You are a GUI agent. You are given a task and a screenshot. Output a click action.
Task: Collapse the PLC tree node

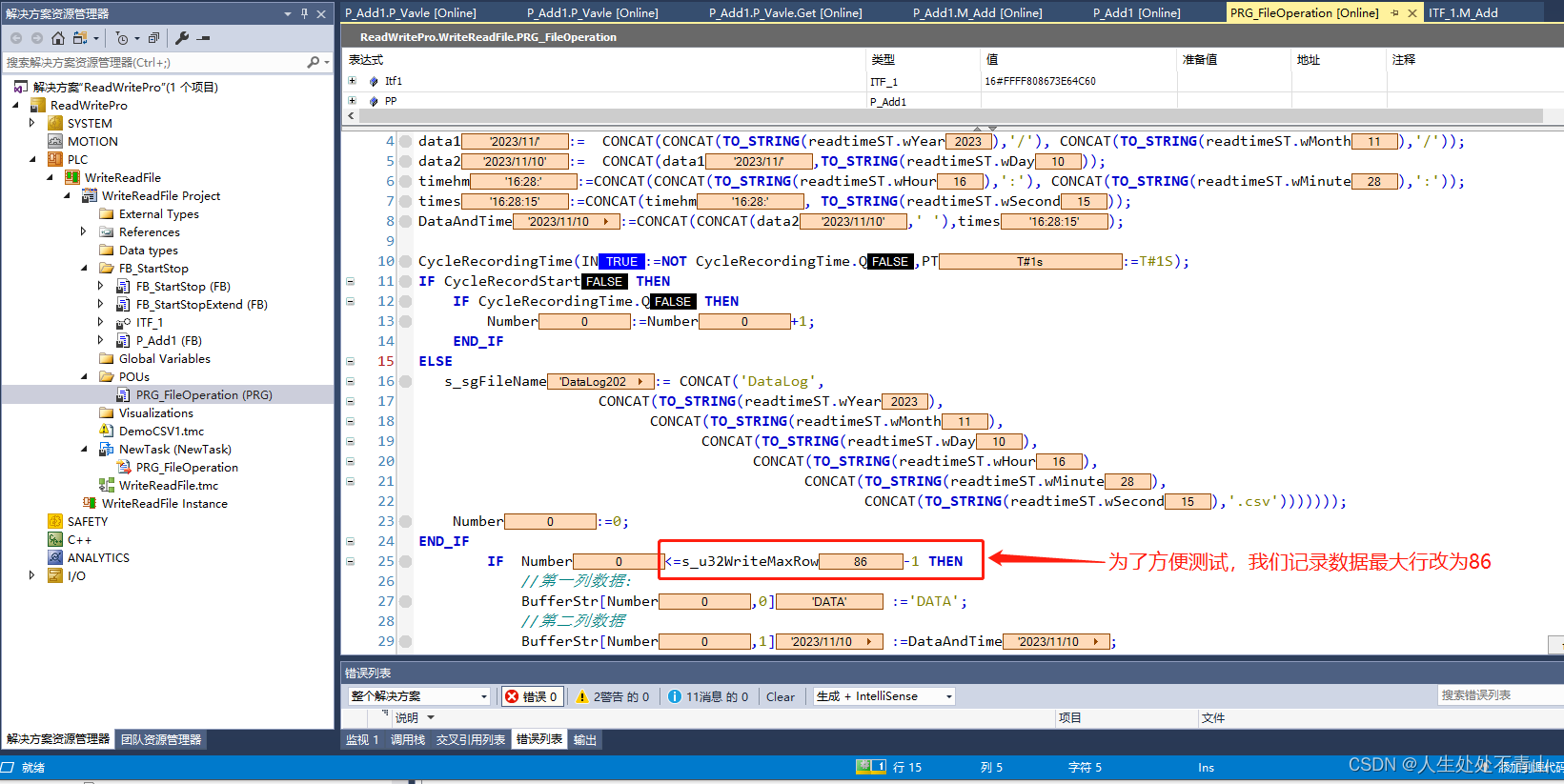(31, 159)
